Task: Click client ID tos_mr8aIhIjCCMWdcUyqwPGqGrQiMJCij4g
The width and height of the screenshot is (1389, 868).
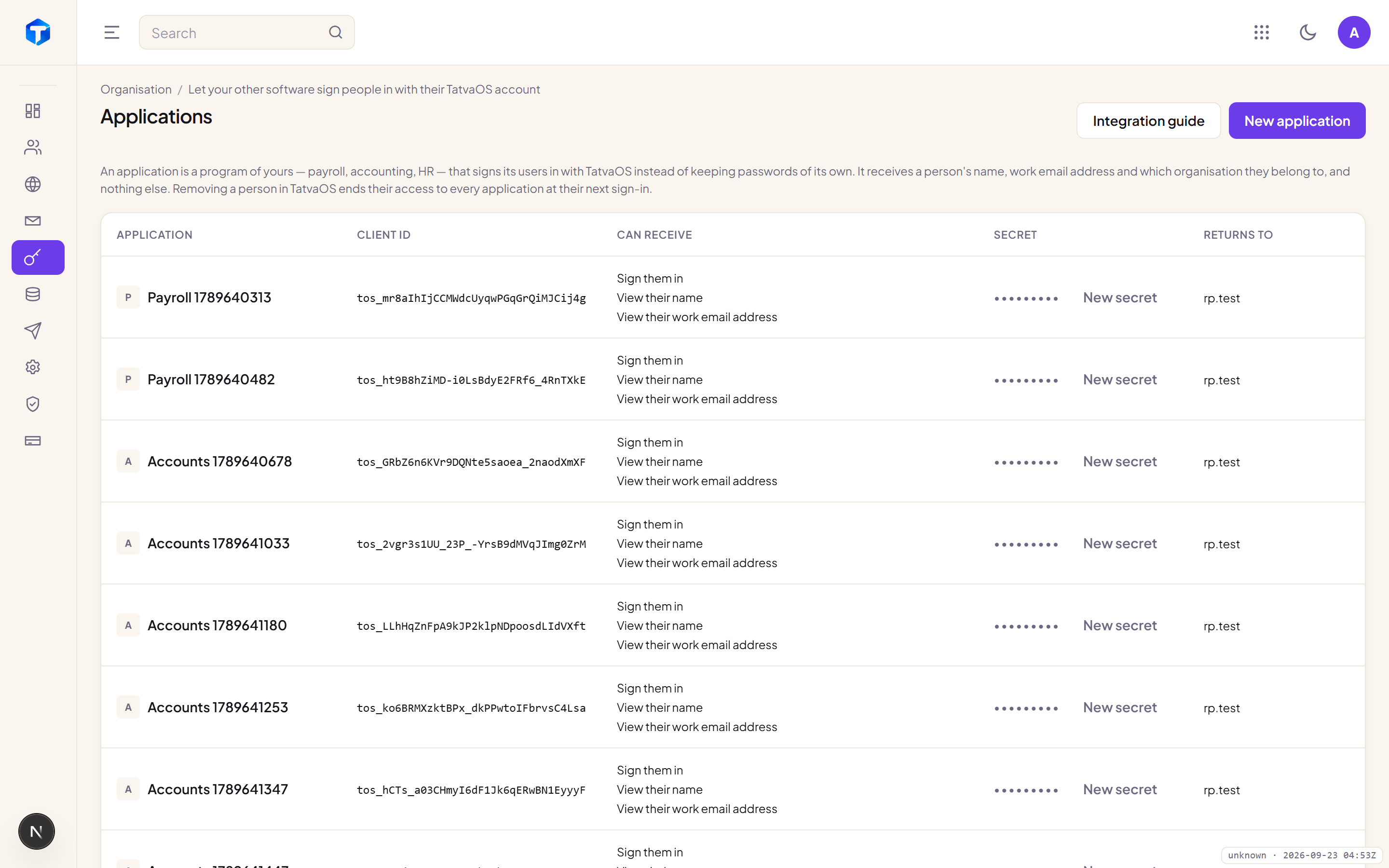Action: (x=471, y=298)
